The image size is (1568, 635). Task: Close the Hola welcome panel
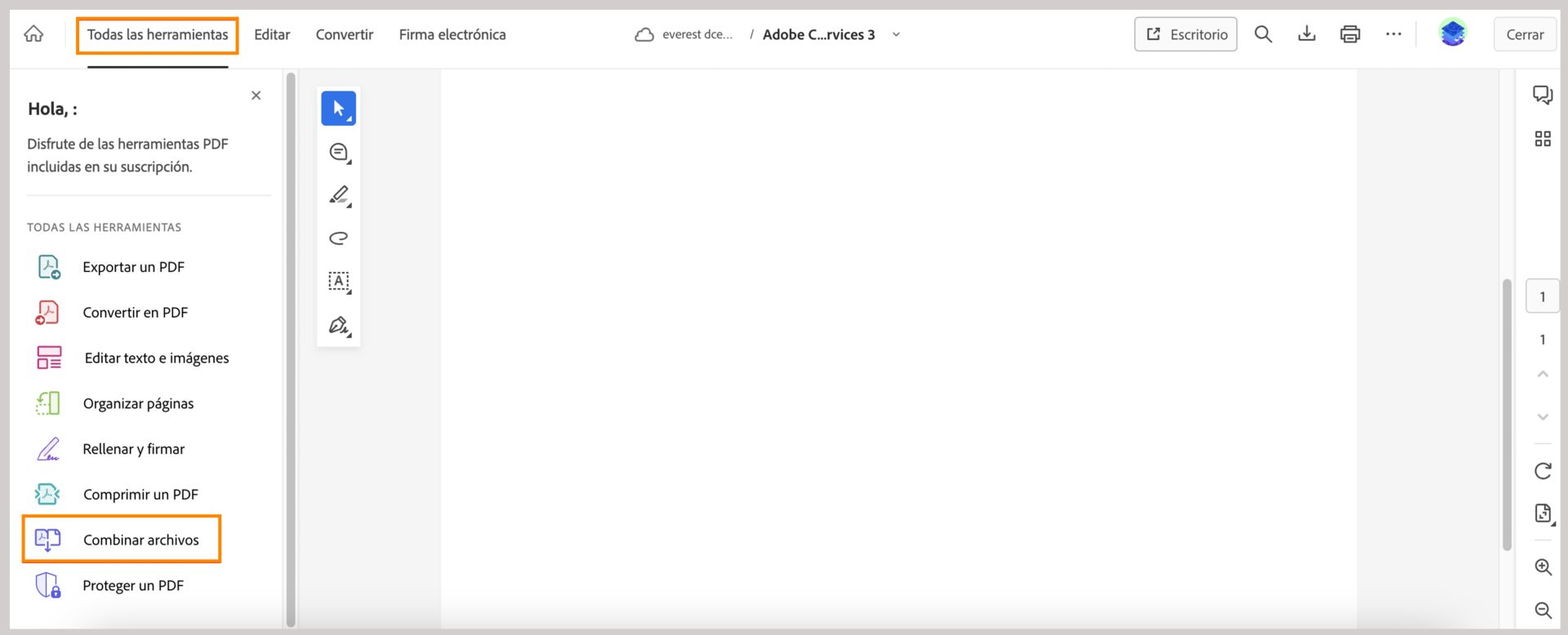point(256,95)
